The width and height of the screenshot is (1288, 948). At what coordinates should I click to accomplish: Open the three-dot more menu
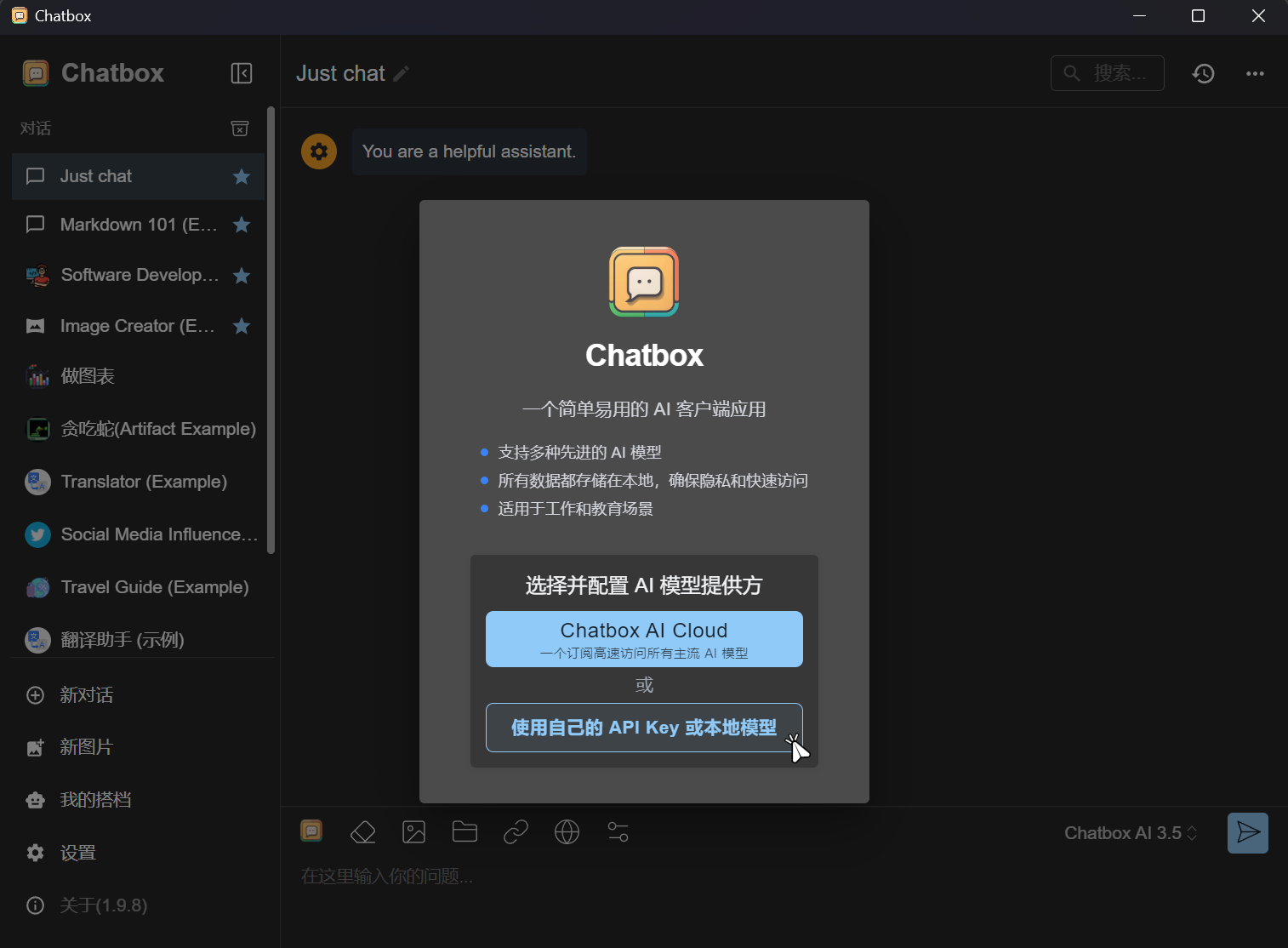point(1255,73)
